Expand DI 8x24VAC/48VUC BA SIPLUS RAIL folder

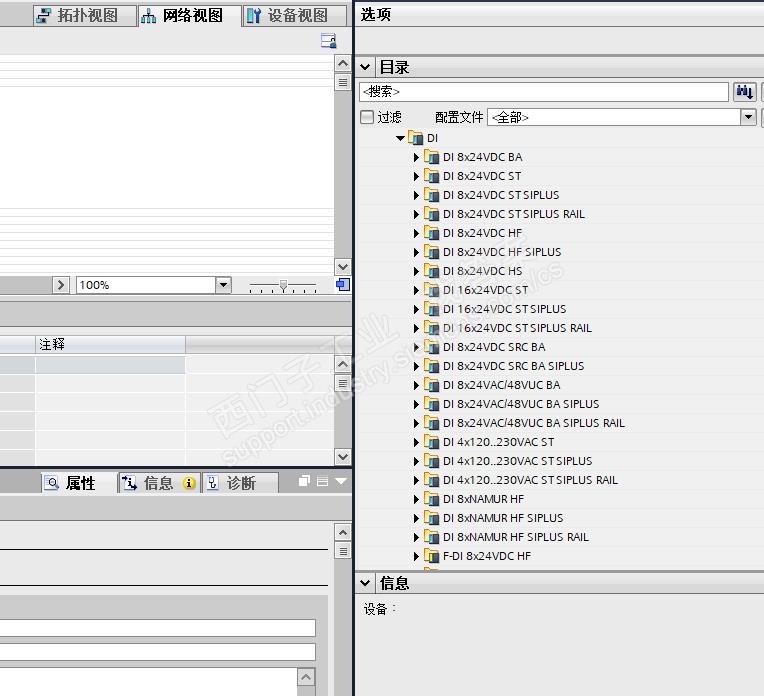[x=416, y=423]
